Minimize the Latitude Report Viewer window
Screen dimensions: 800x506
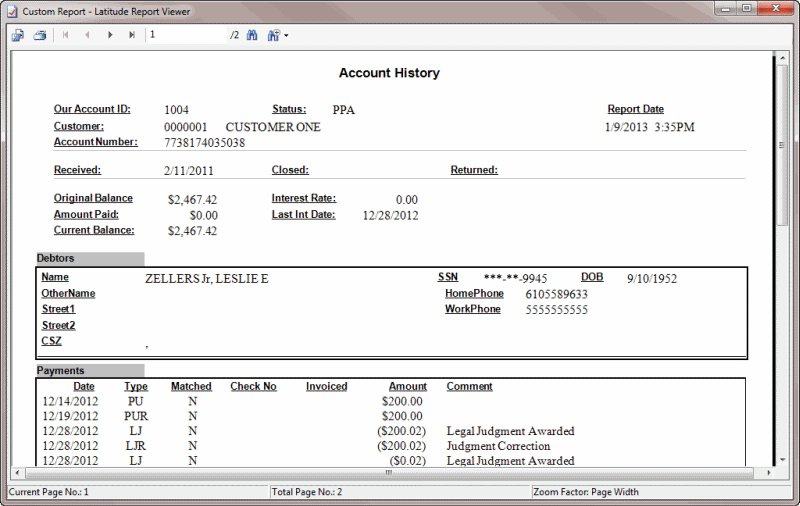tap(726, 9)
